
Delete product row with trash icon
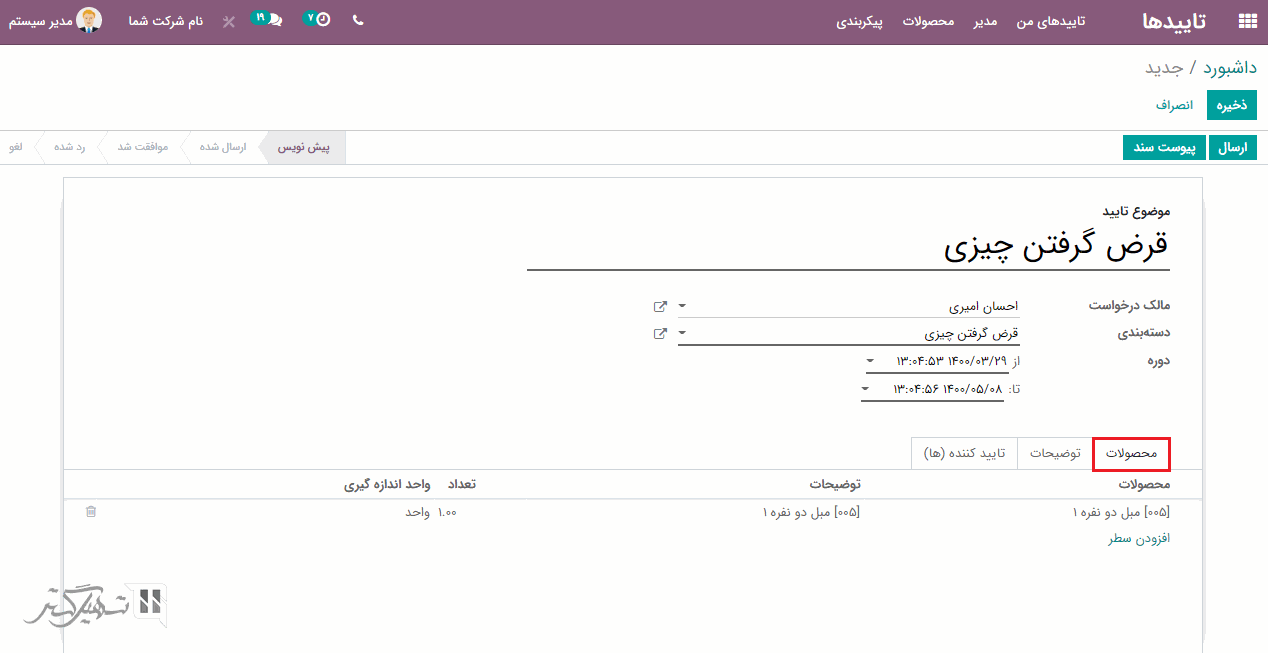click(x=91, y=512)
